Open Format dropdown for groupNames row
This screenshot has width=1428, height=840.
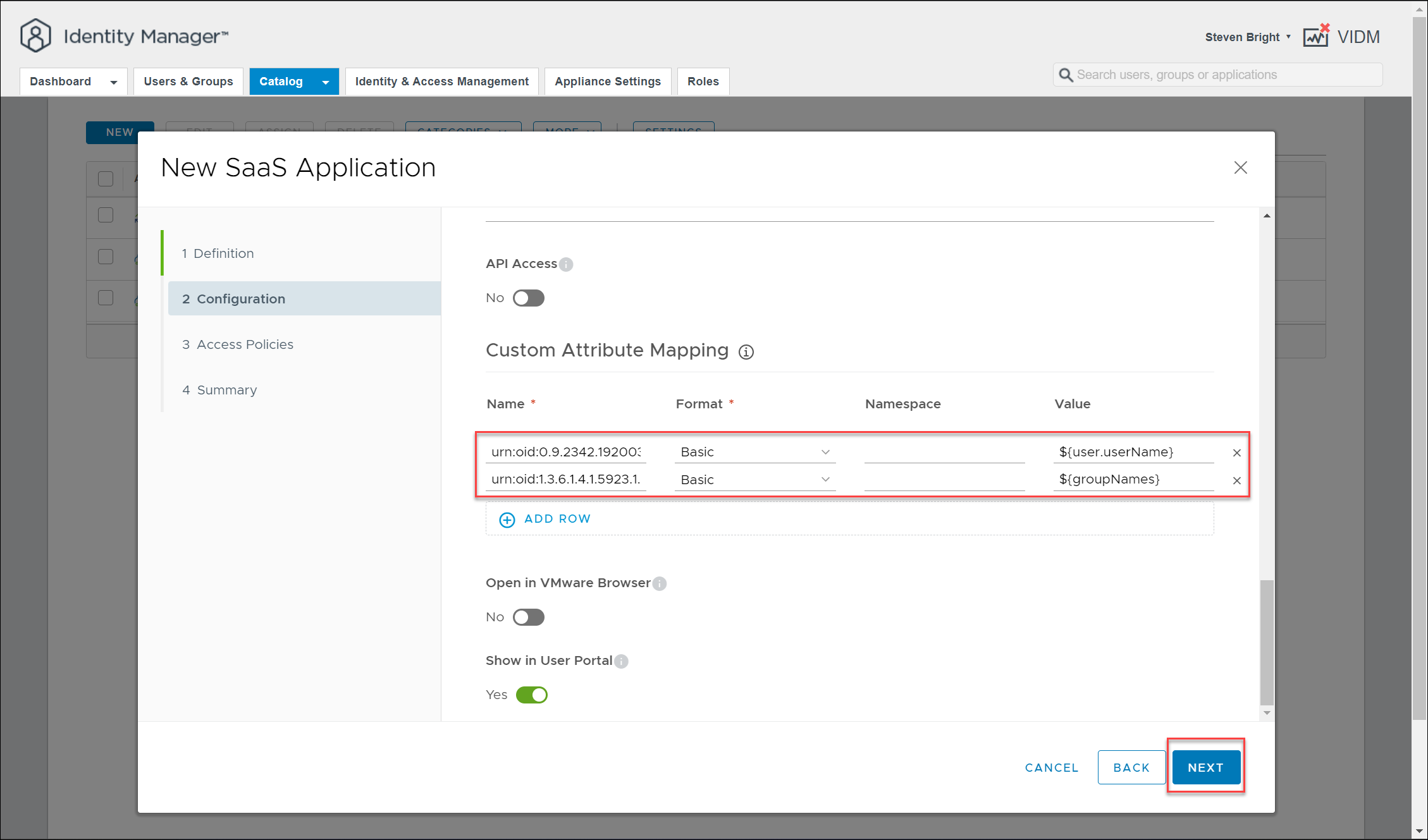tap(754, 480)
